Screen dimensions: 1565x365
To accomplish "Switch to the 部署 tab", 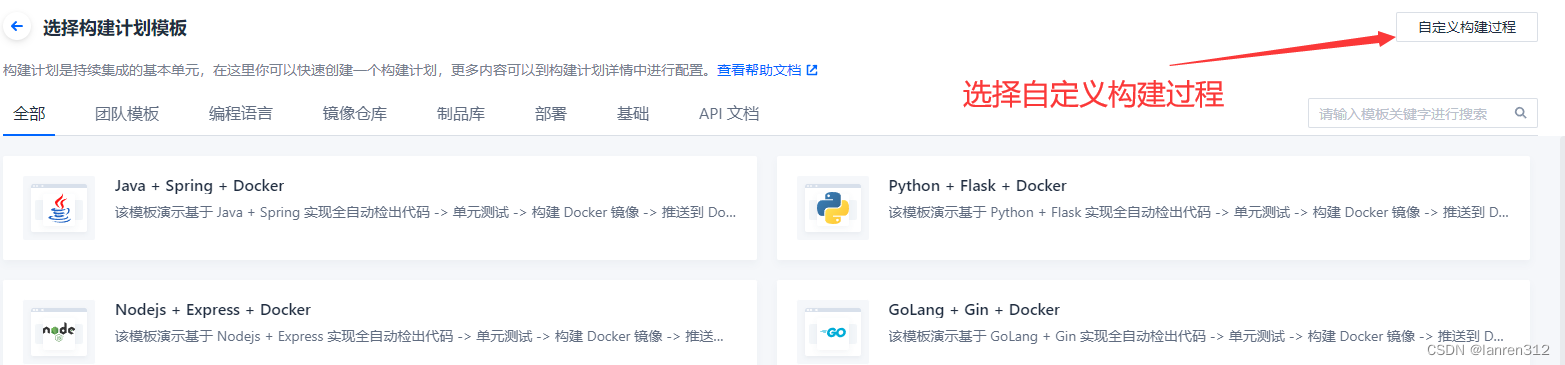I will click(x=551, y=114).
